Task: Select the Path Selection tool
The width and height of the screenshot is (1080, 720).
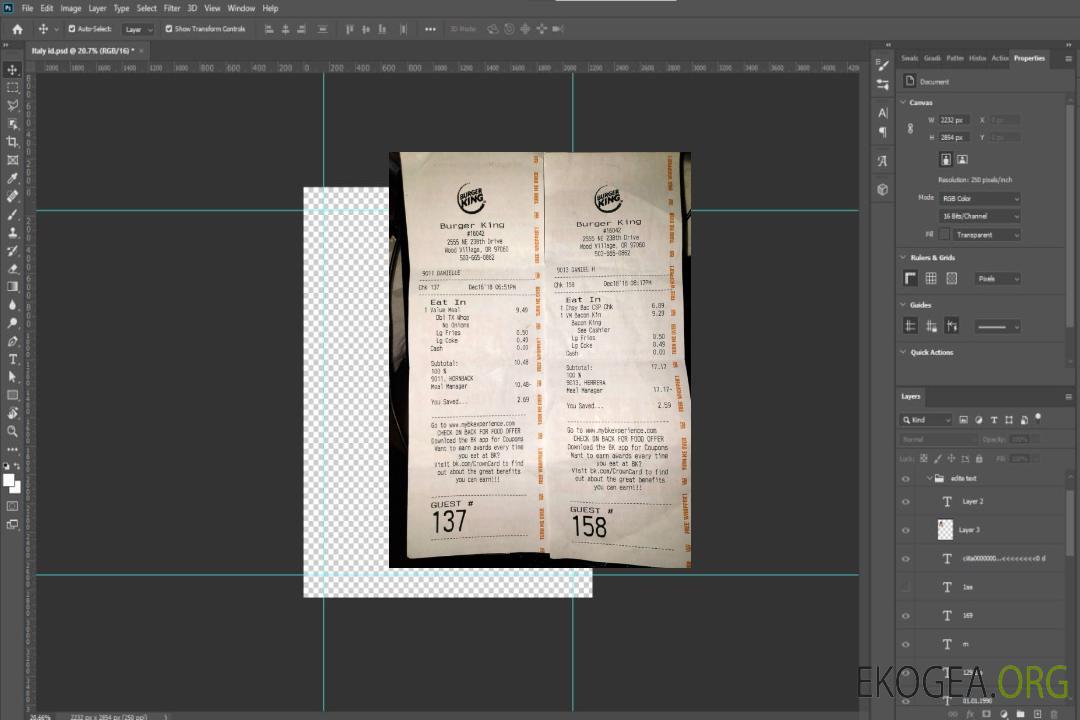Action: 12,377
